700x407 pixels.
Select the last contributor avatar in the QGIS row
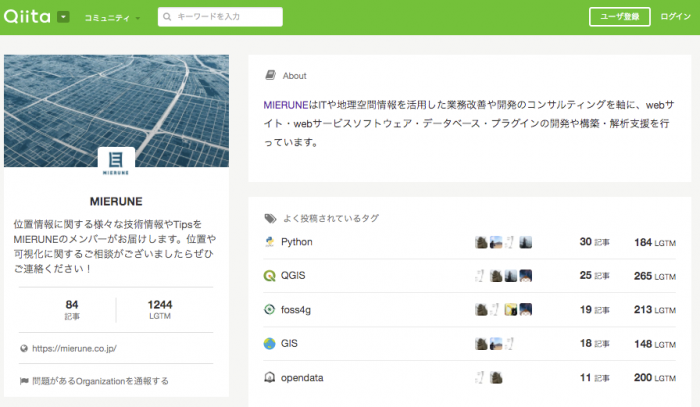coord(525,276)
